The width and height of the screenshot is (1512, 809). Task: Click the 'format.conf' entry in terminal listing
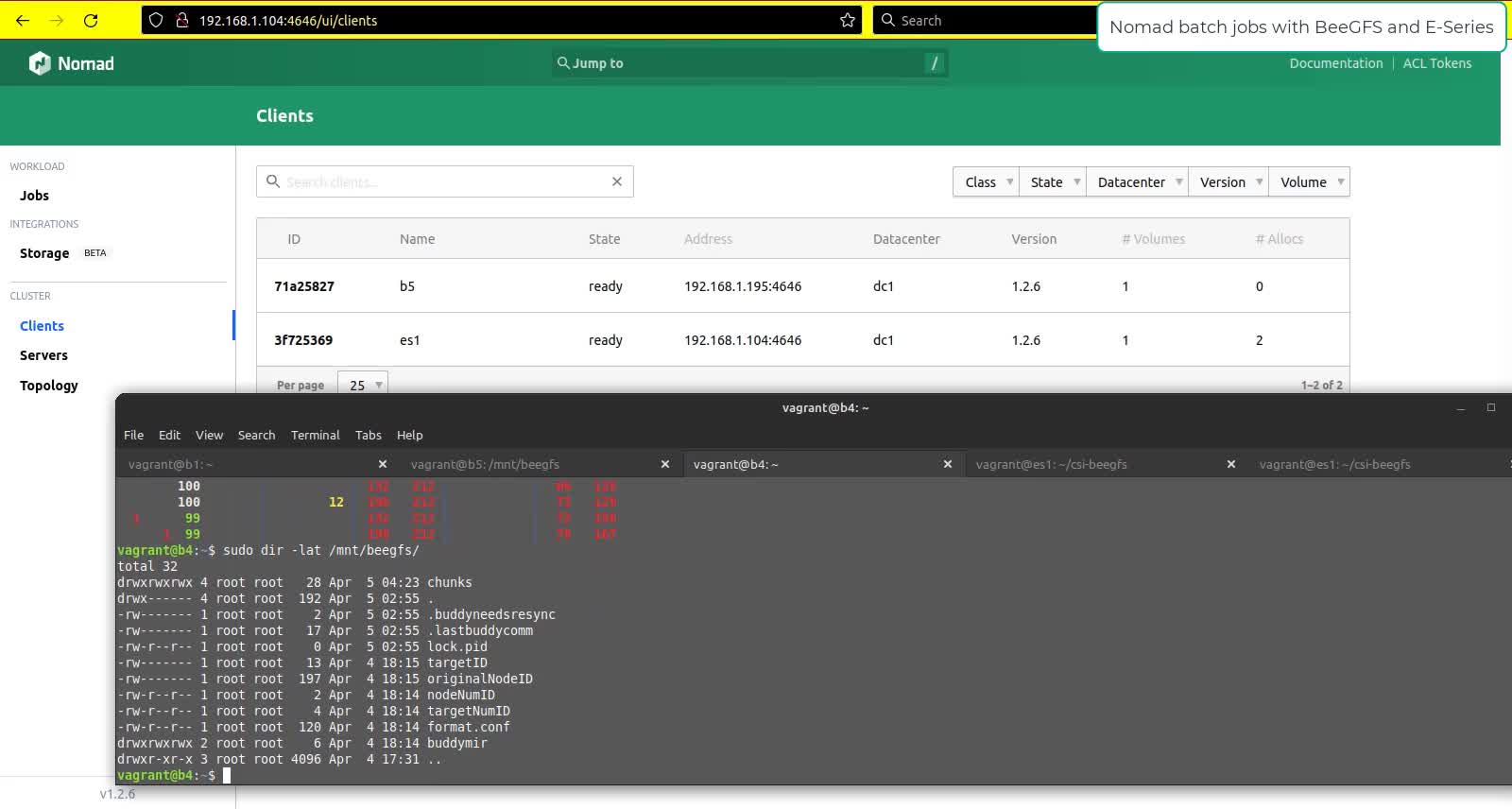(469, 727)
